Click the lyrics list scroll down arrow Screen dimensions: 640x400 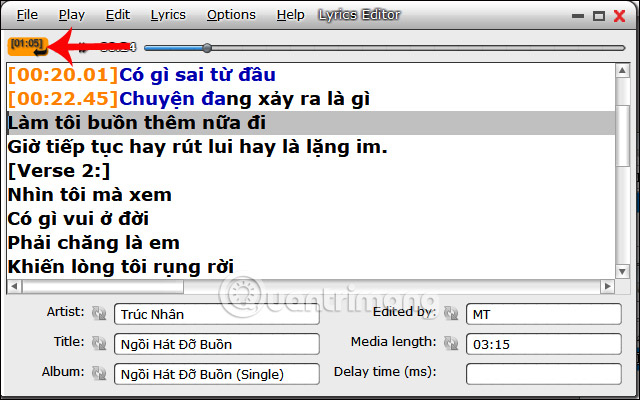[622, 271]
